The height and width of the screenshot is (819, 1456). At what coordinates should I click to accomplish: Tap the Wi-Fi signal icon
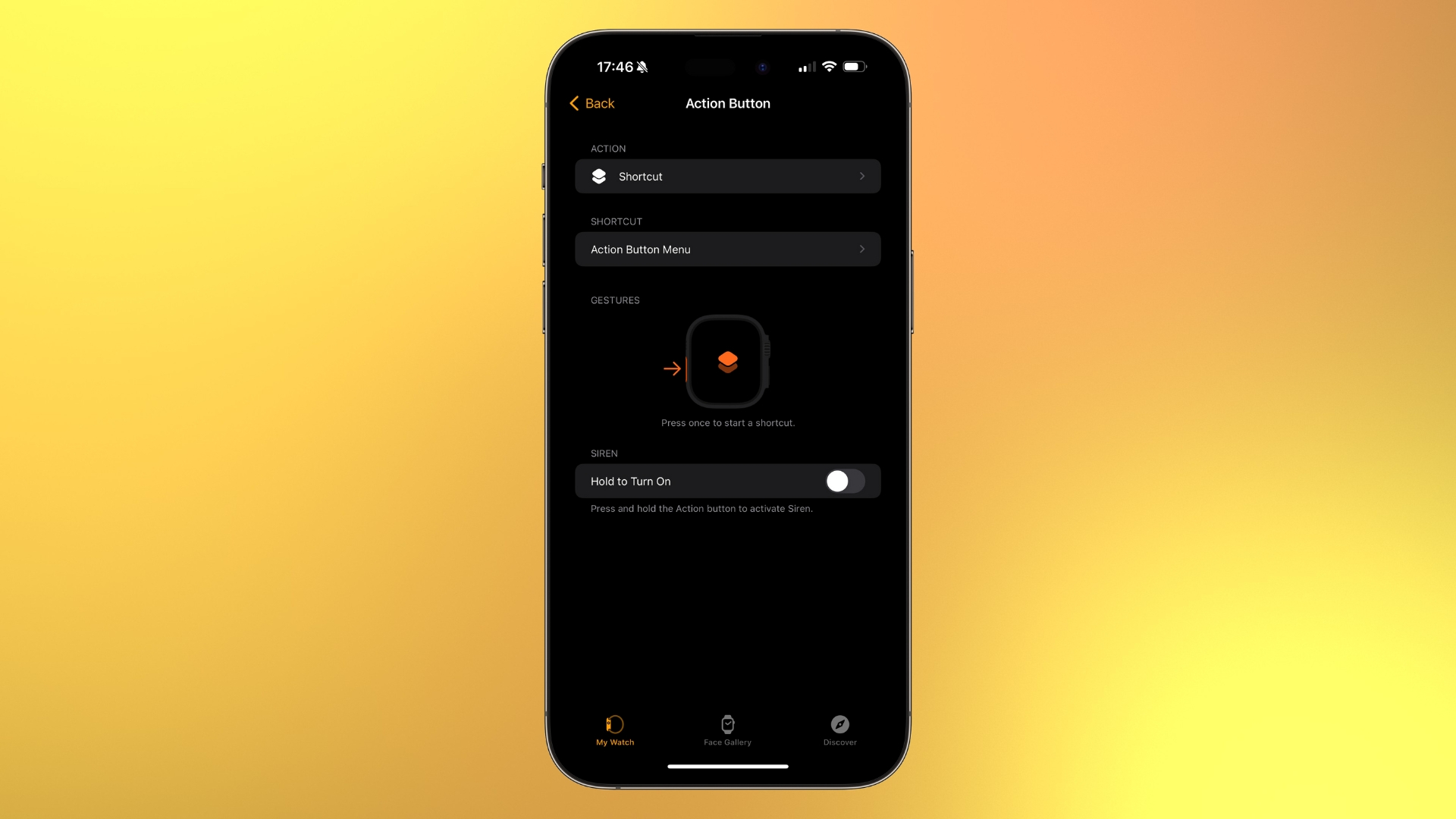click(x=828, y=67)
